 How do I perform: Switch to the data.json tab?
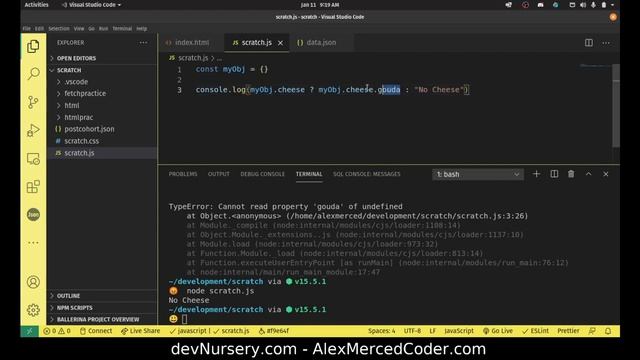pos(321,42)
